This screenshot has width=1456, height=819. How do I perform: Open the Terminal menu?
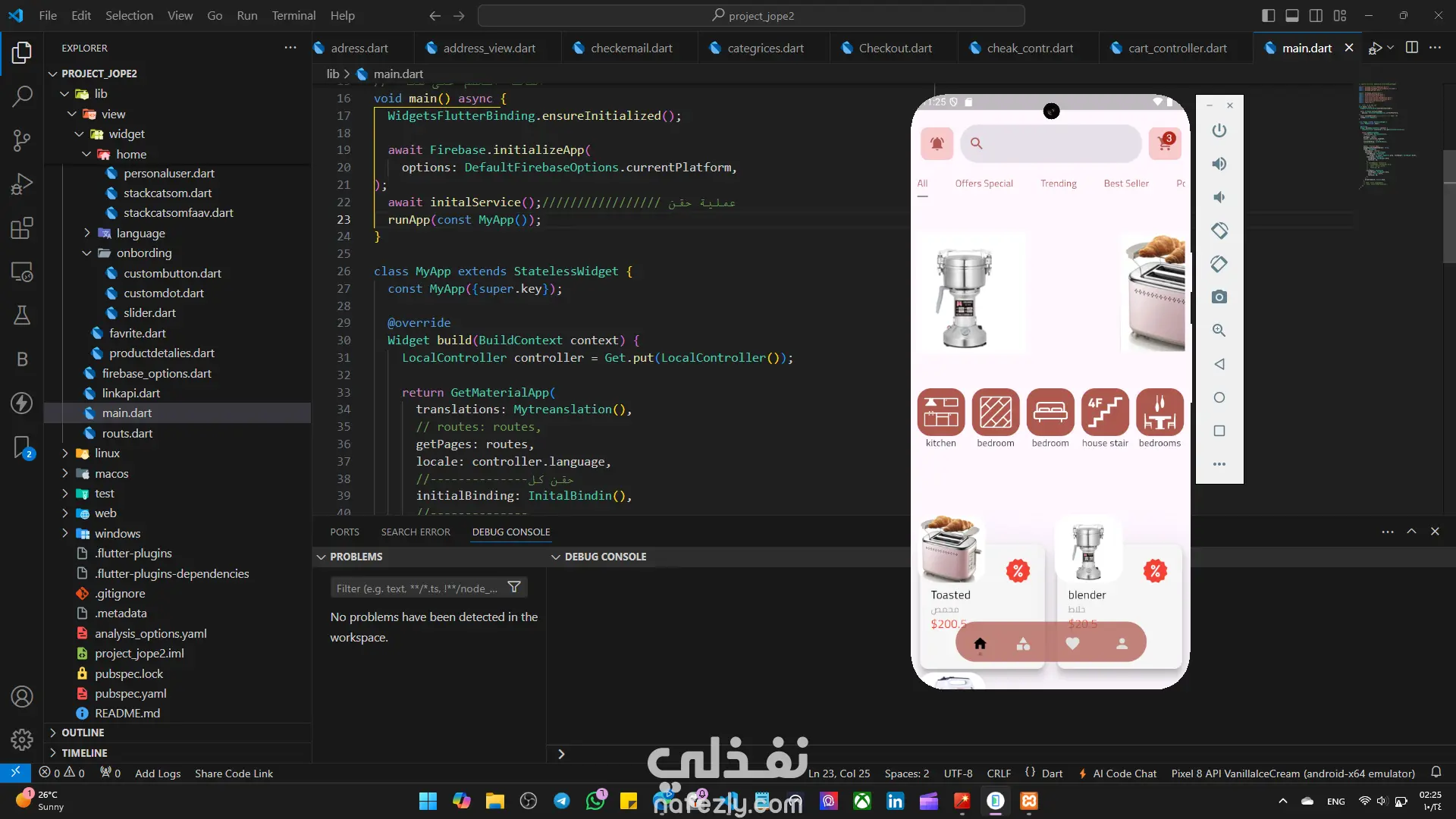pyautogui.click(x=293, y=15)
